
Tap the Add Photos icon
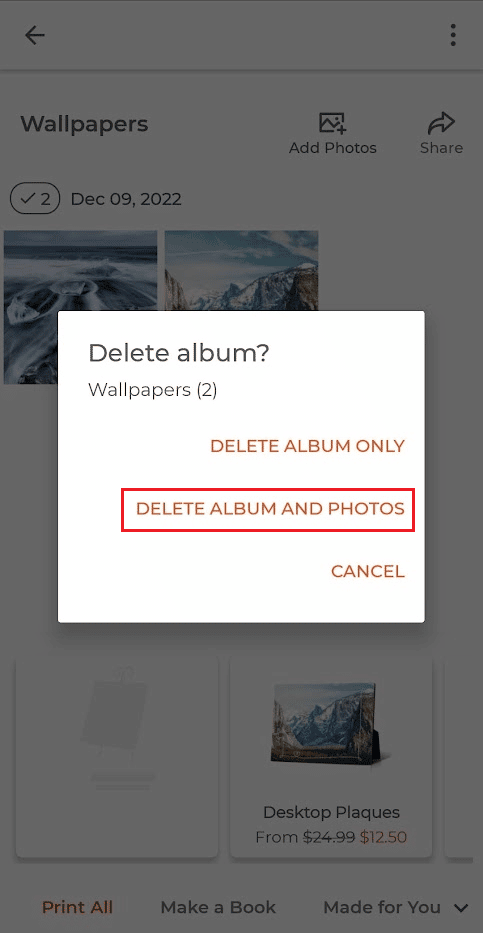333,123
